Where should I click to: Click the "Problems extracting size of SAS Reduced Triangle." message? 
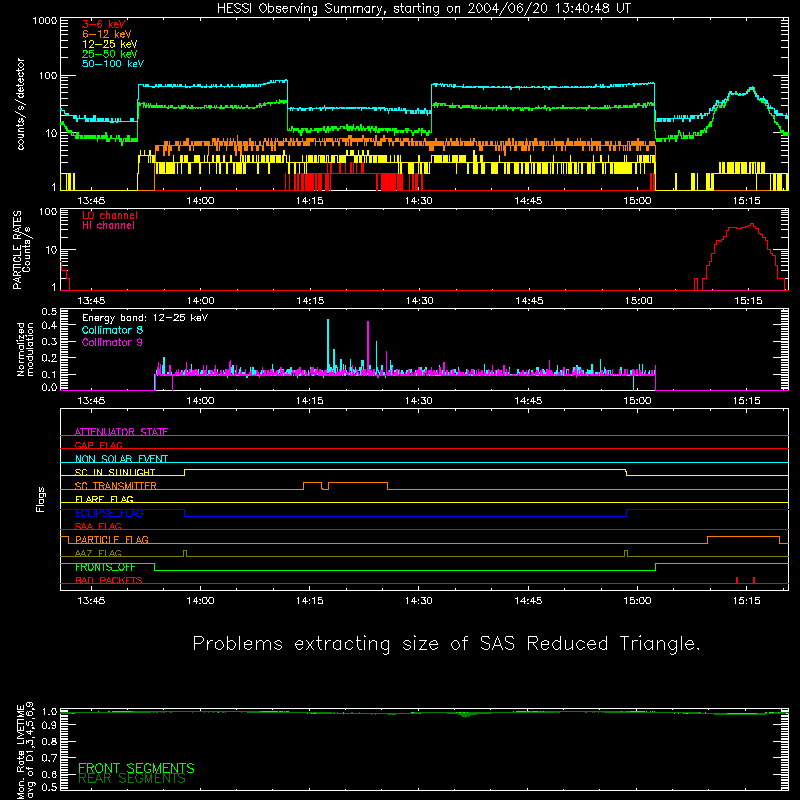point(446,643)
